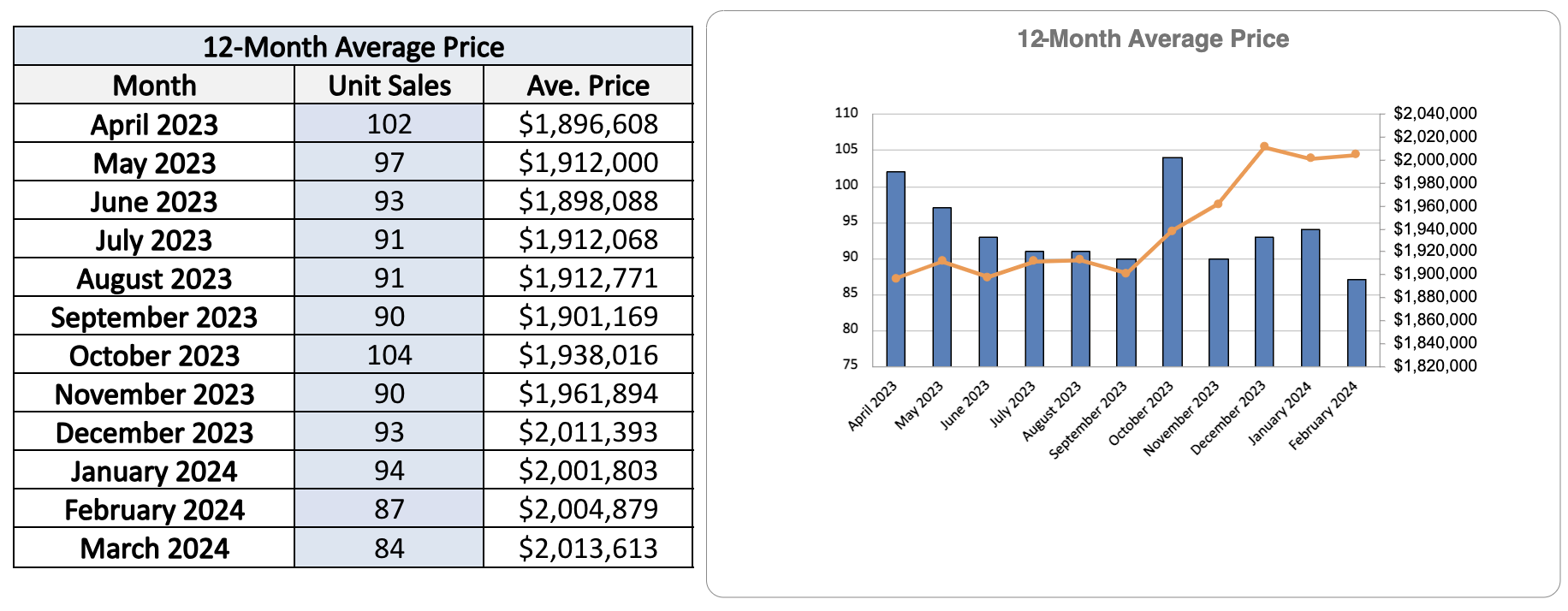The image size is (1568, 611).
Task: Click the 'Month' column header
Action: 154,85
